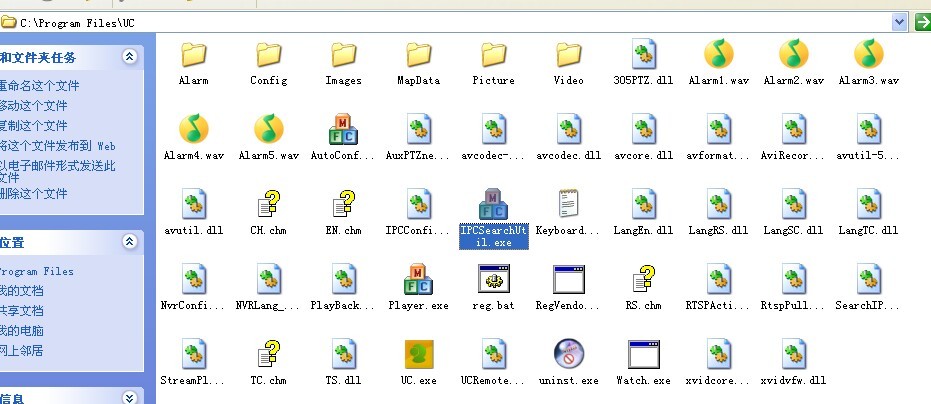The height and width of the screenshot is (404, 931).
Task: Select the Keyboard... text file icon
Action: point(569,204)
